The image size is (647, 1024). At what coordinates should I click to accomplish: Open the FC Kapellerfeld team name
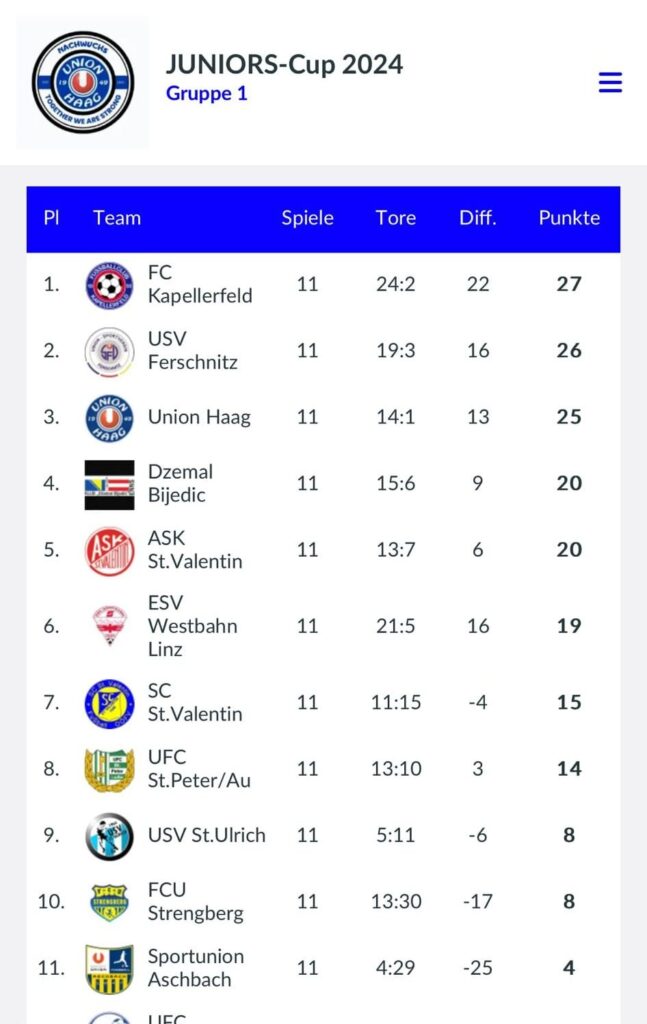tap(200, 284)
